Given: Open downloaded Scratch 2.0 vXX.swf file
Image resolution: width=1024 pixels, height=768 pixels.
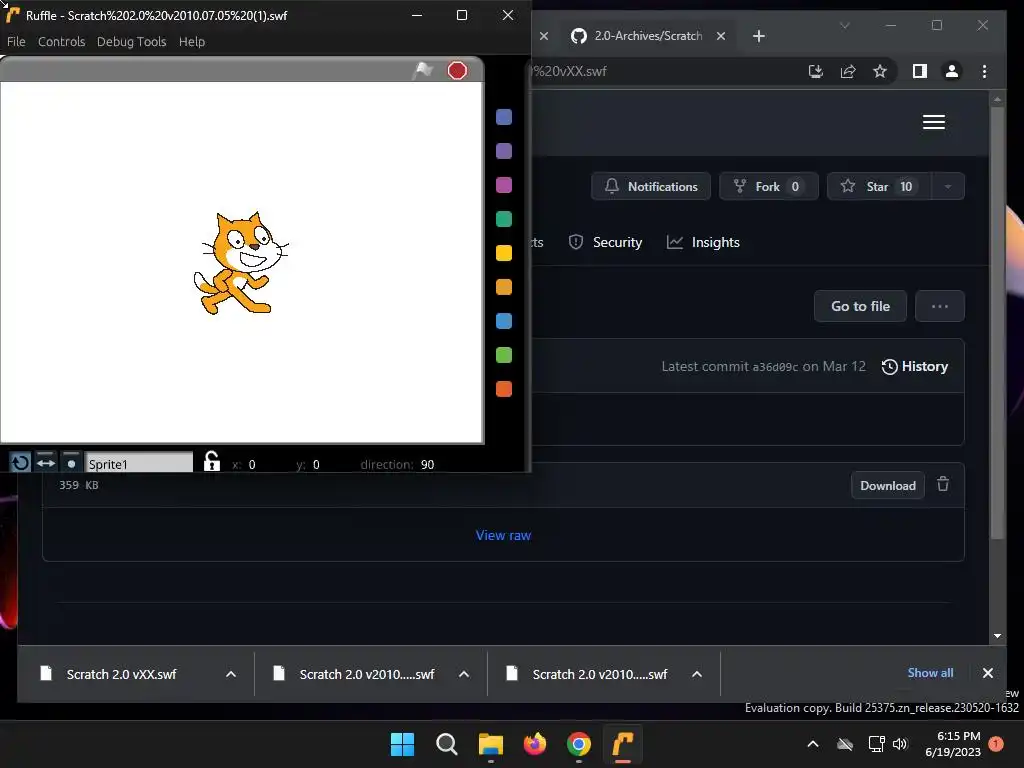Looking at the screenshot, I should click(x=121, y=674).
